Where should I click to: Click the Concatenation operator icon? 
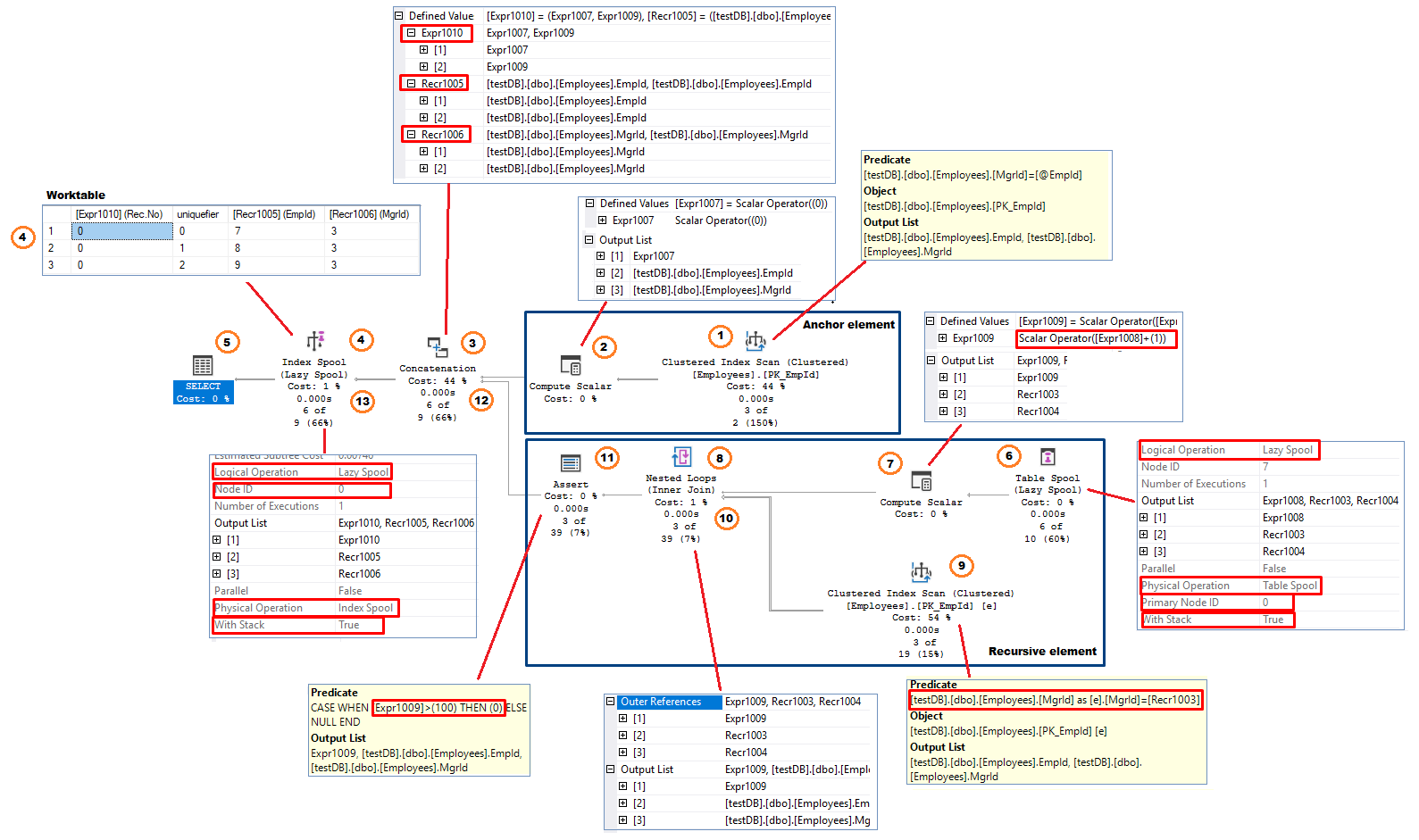click(438, 347)
